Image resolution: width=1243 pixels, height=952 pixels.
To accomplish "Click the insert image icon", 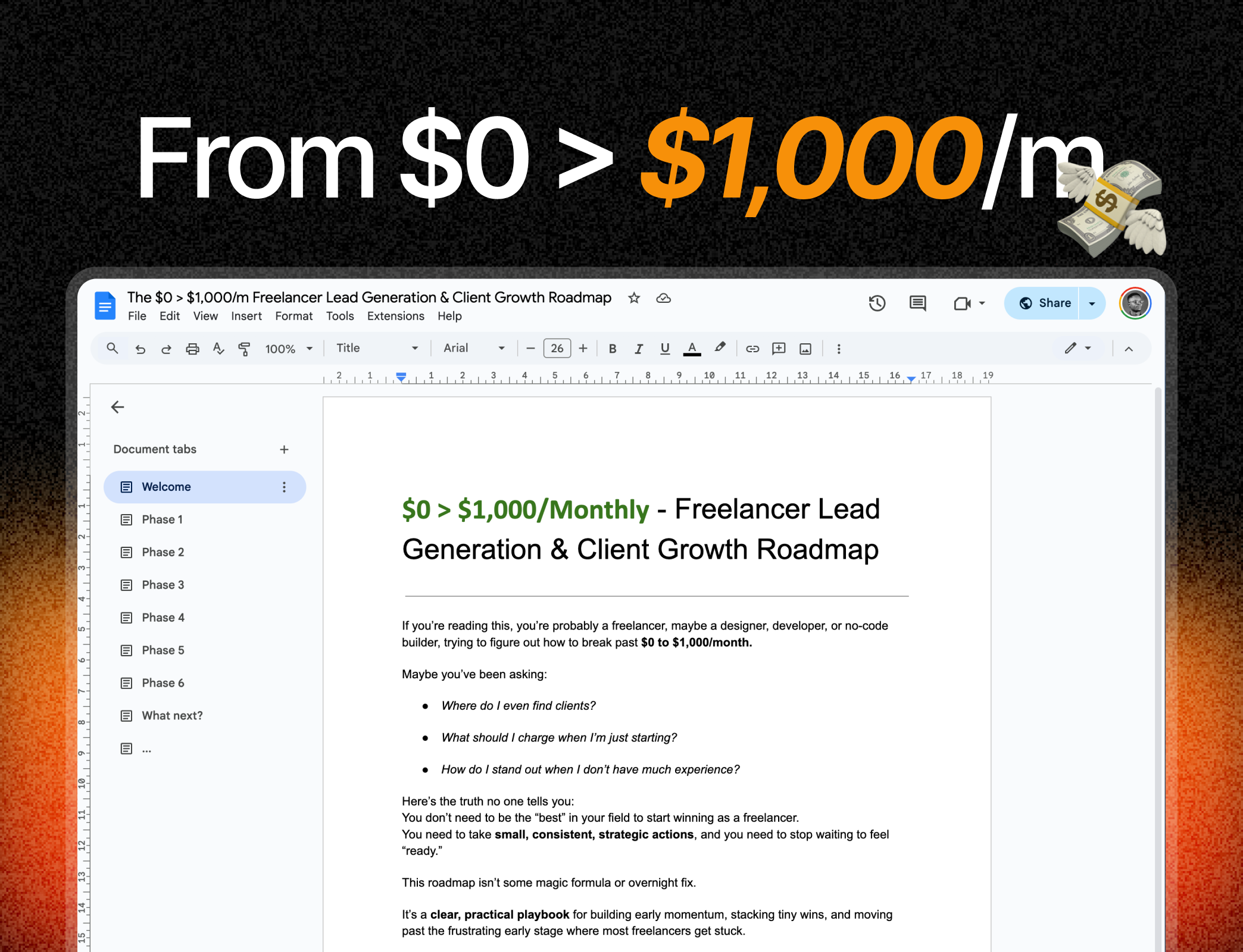I will point(805,349).
